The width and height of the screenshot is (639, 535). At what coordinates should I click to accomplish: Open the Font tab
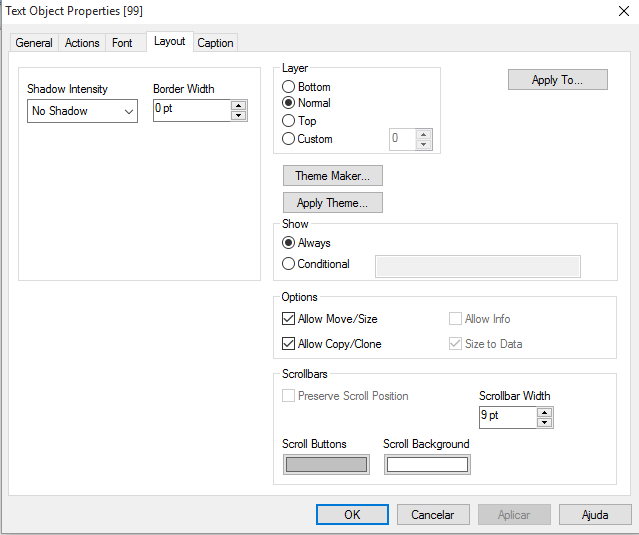pyautogui.click(x=122, y=43)
